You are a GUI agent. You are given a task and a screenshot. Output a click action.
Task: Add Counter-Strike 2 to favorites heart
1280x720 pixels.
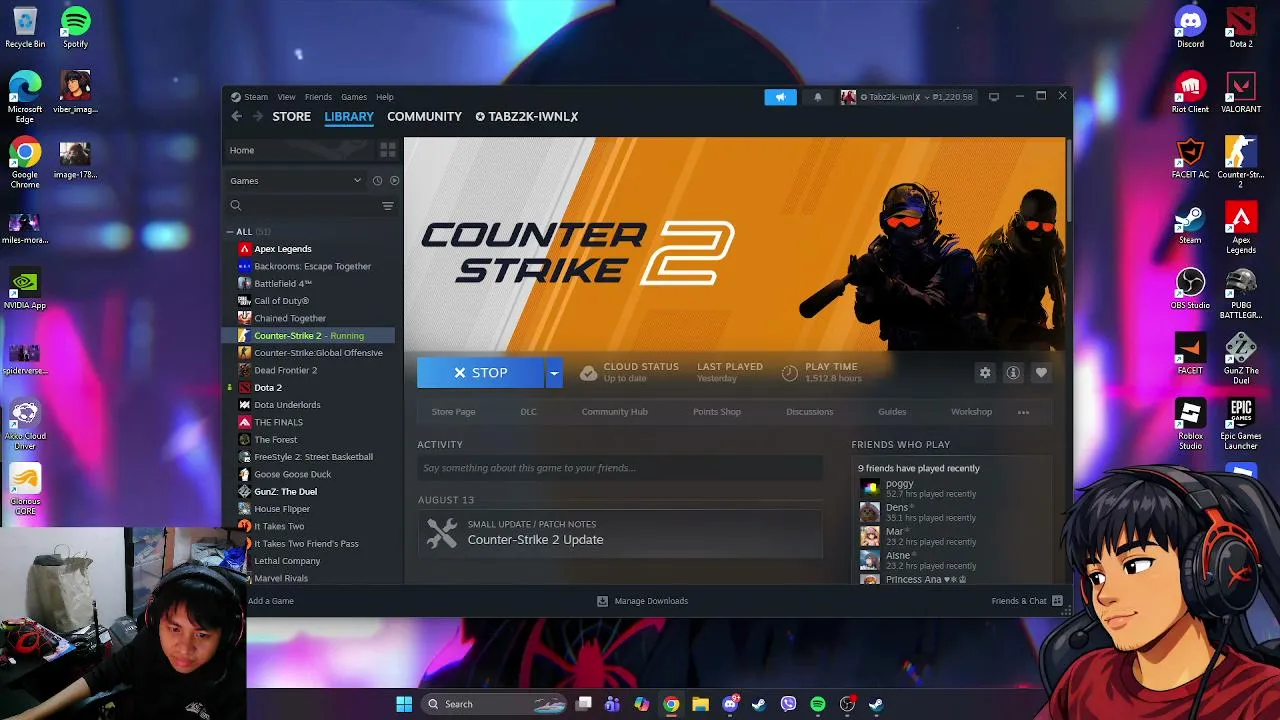click(x=1041, y=372)
